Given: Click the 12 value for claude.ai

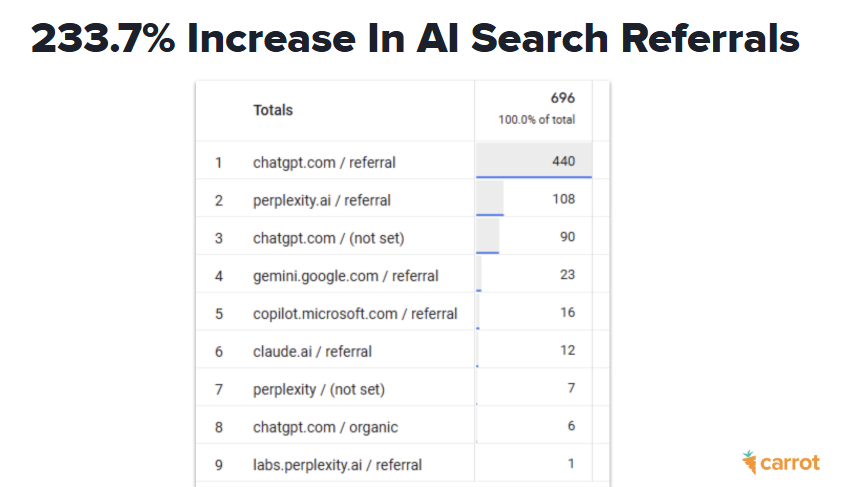Looking at the screenshot, I should 567,351.
